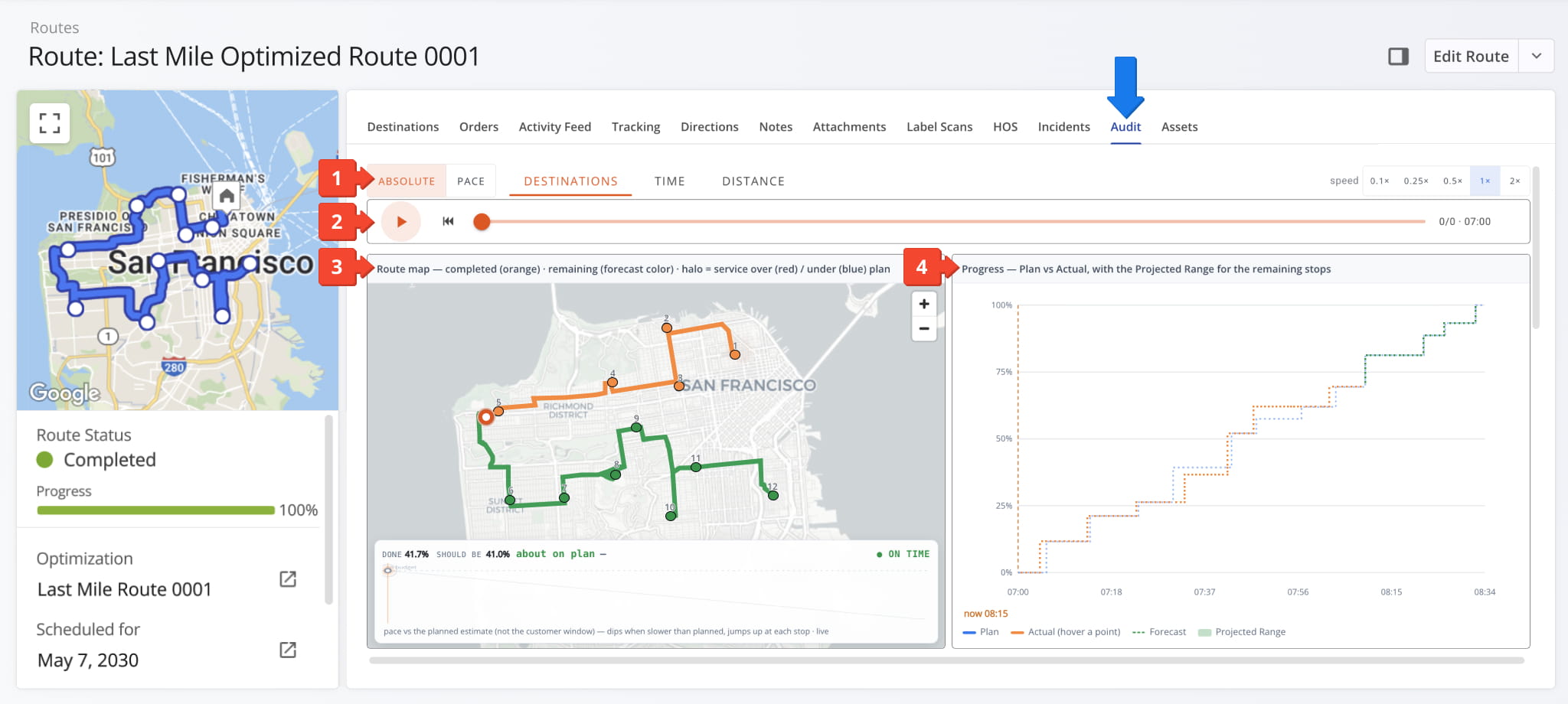Set playback speed to 2×
This screenshot has height=704, width=1568.
1514,181
